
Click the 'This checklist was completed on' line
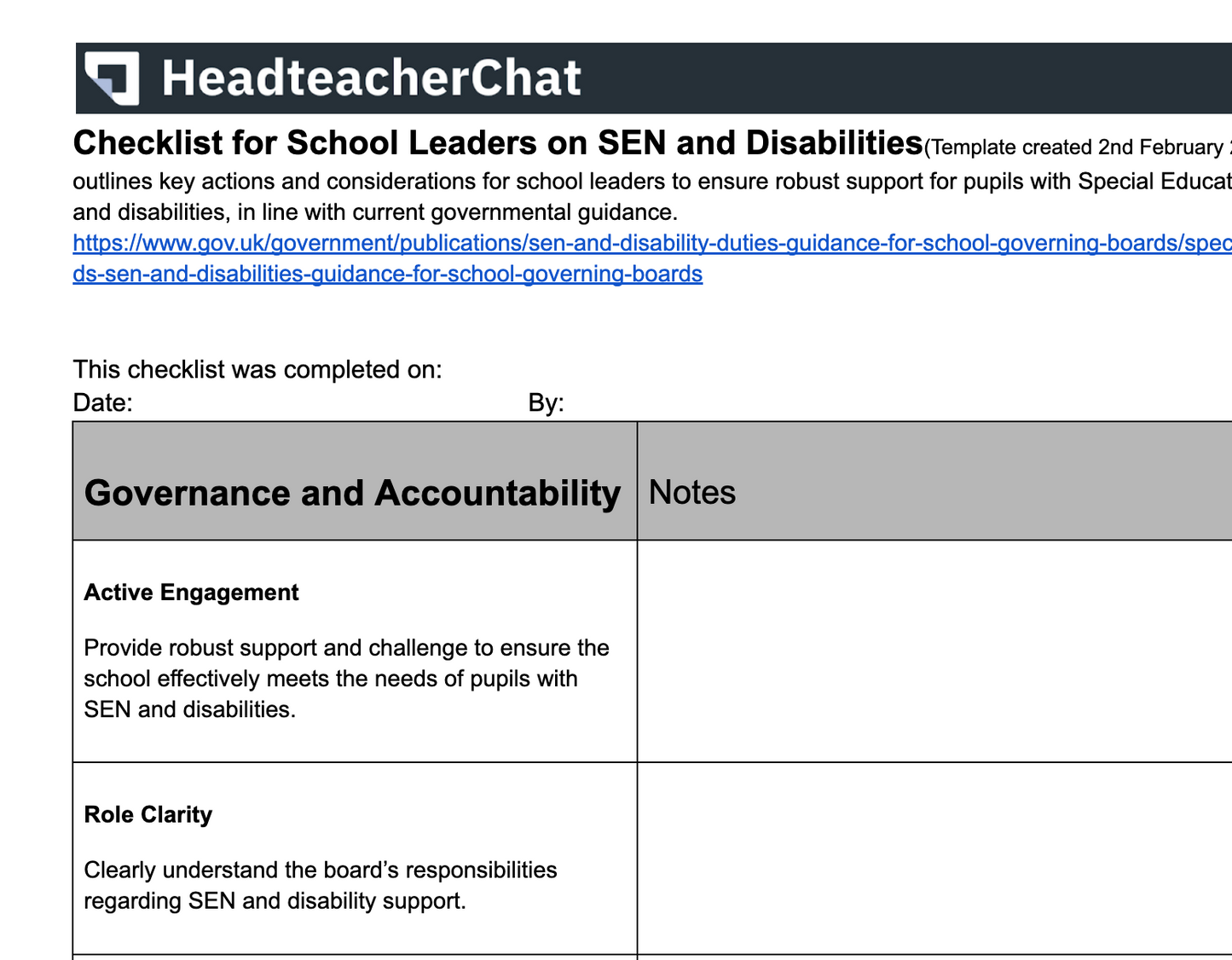pyautogui.click(x=257, y=370)
